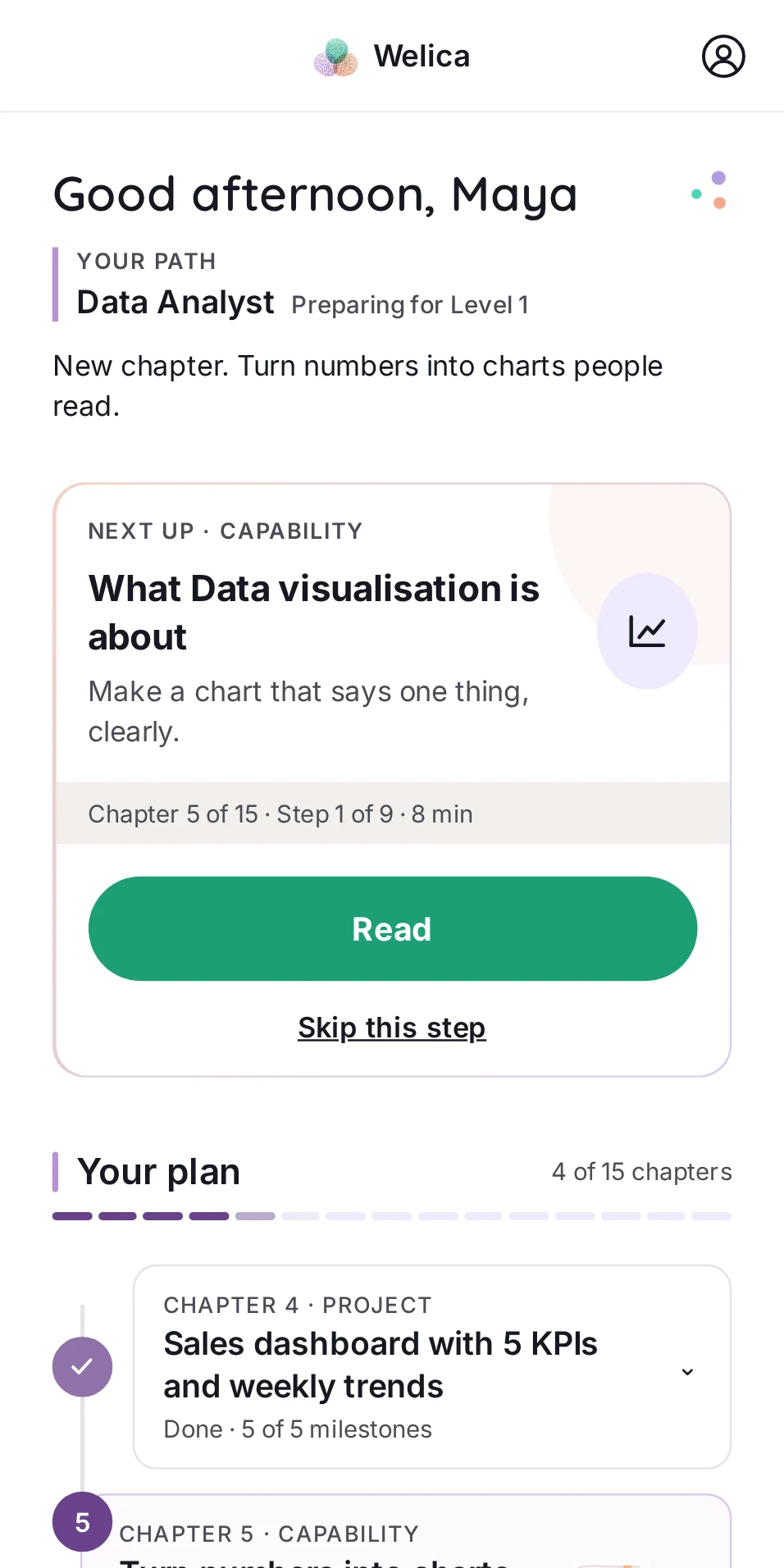Click the What Data visualisation is about heading
The image size is (784, 1568).
click(x=314, y=613)
